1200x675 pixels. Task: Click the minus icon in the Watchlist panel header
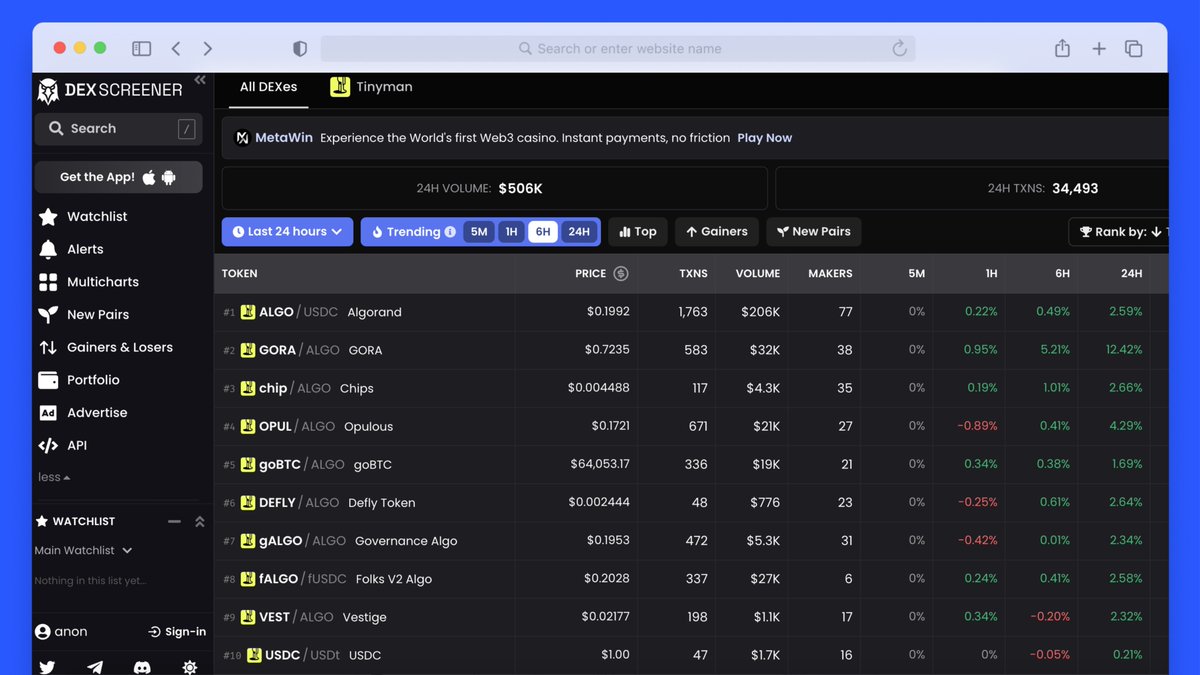click(174, 521)
